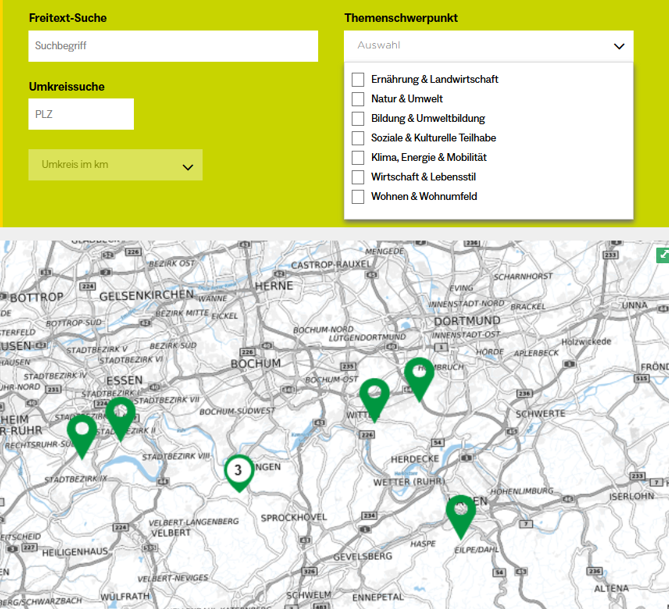This screenshot has height=609, width=669.
Task: Click the Herne label on the map
Action: tap(274, 286)
